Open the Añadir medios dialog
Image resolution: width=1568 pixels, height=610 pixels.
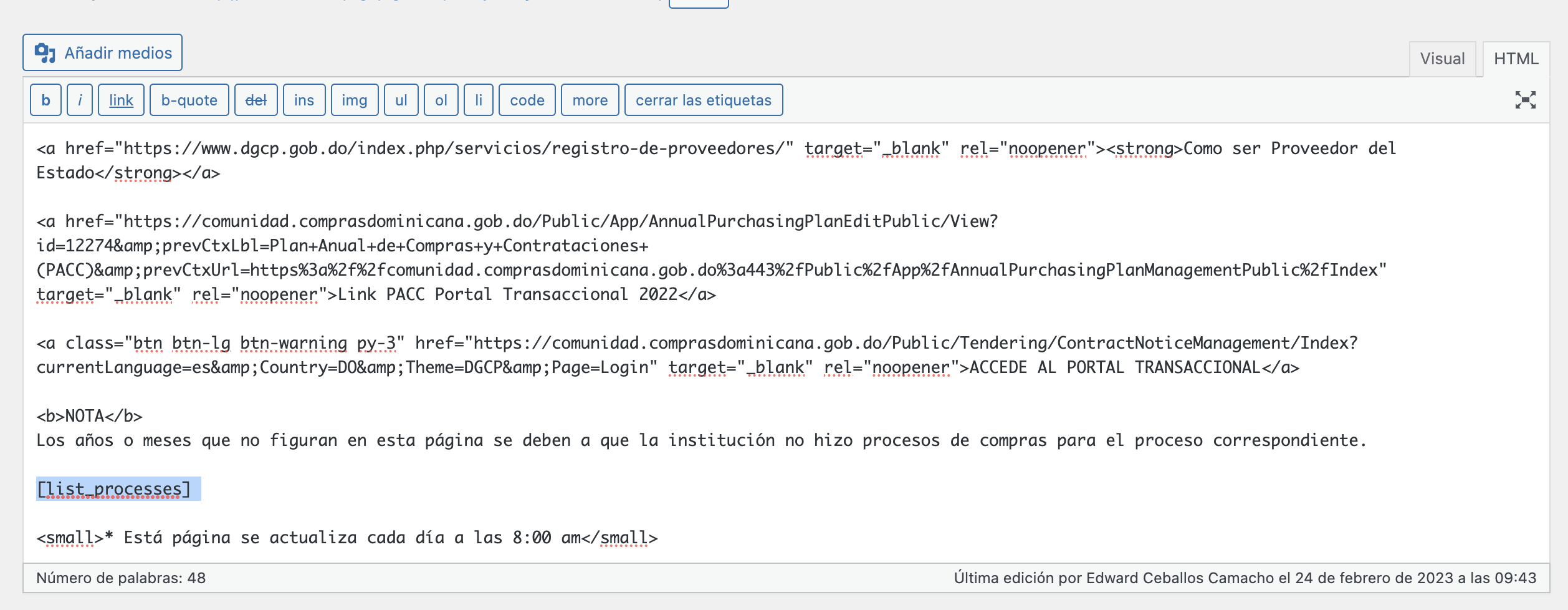pos(102,52)
